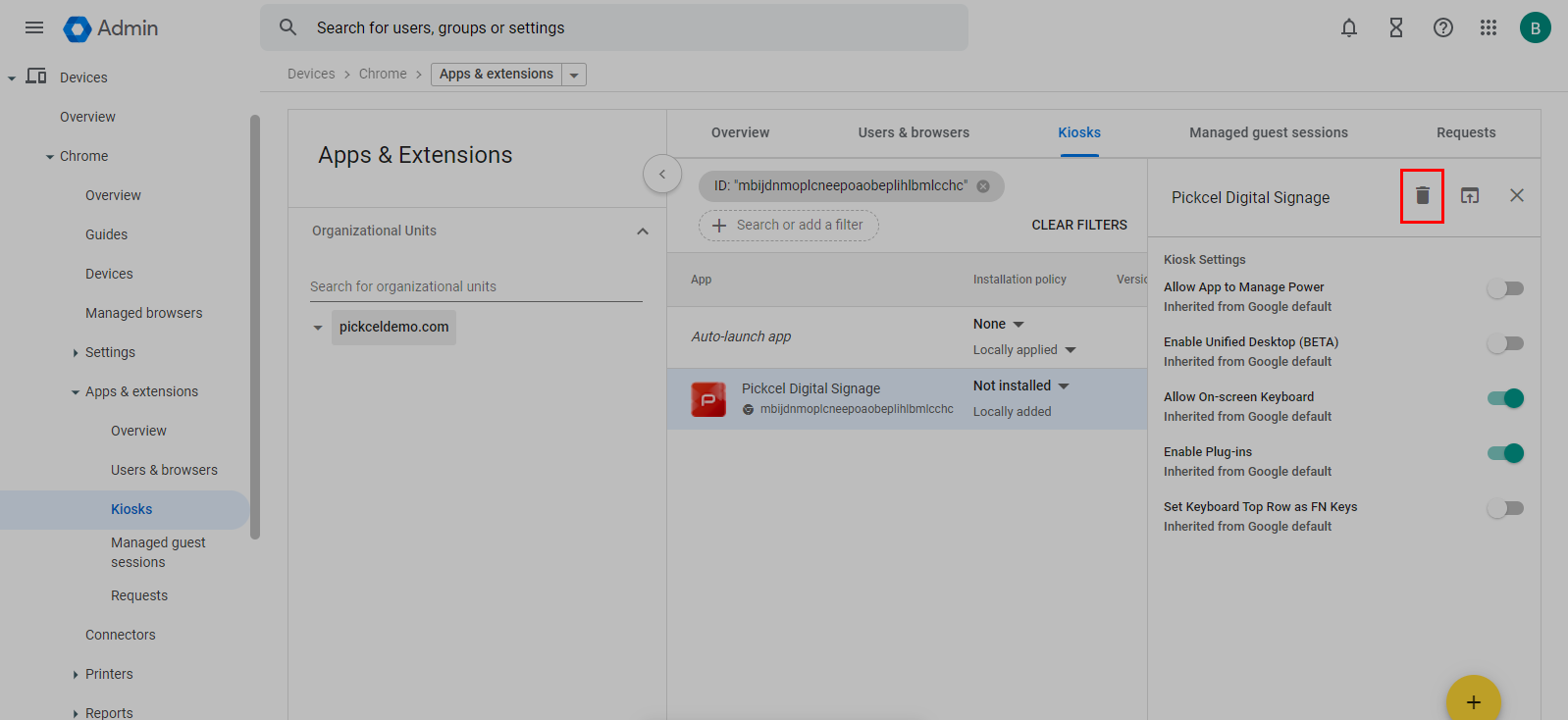
Task: Go to Chrome breadcrumb link
Action: coord(383,74)
